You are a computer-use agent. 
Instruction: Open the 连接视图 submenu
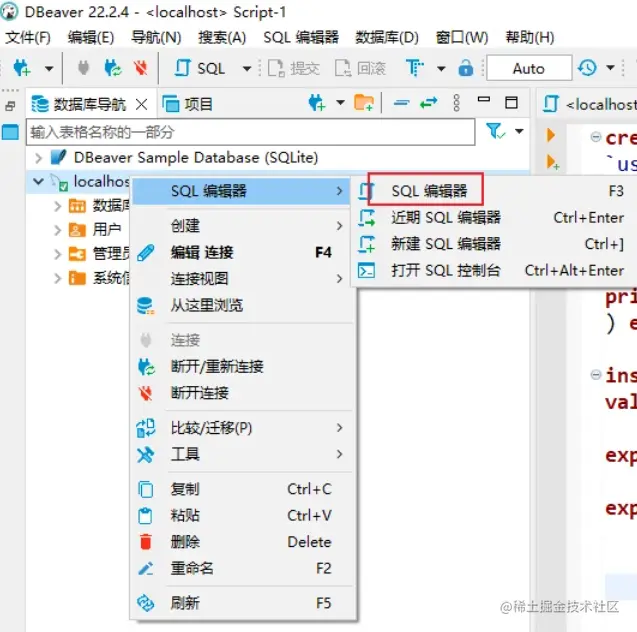click(x=243, y=279)
